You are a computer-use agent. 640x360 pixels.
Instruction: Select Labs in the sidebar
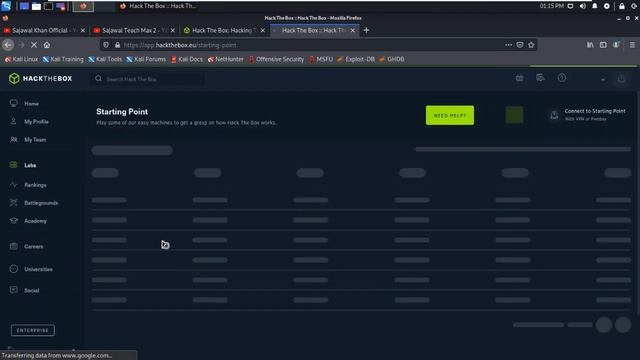click(23, 165)
